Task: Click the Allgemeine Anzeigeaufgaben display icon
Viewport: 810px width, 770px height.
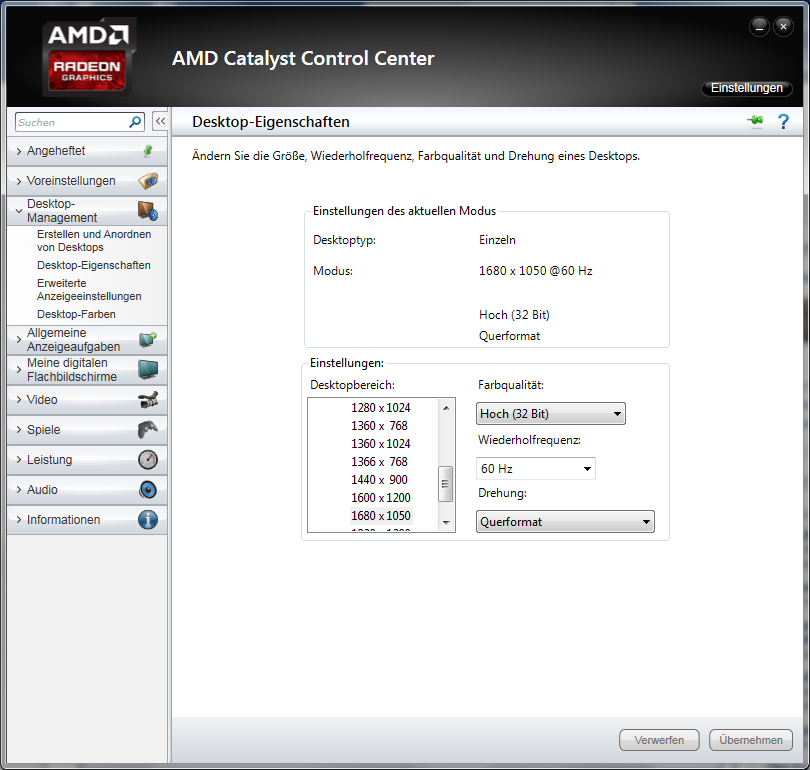Action: coord(148,339)
